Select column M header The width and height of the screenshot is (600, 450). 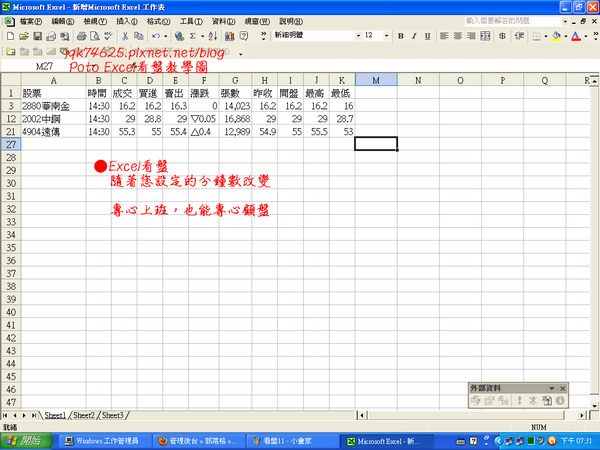[x=376, y=80]
